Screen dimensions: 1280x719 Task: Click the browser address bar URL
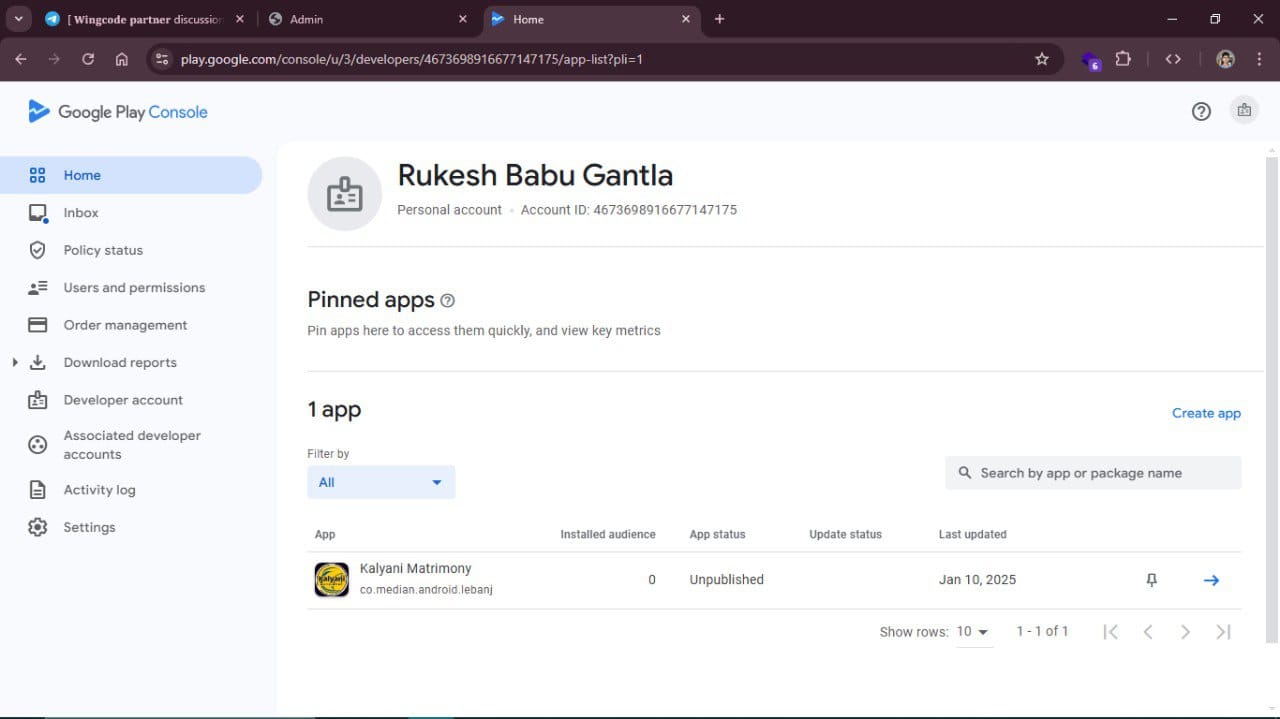[411, 59]
